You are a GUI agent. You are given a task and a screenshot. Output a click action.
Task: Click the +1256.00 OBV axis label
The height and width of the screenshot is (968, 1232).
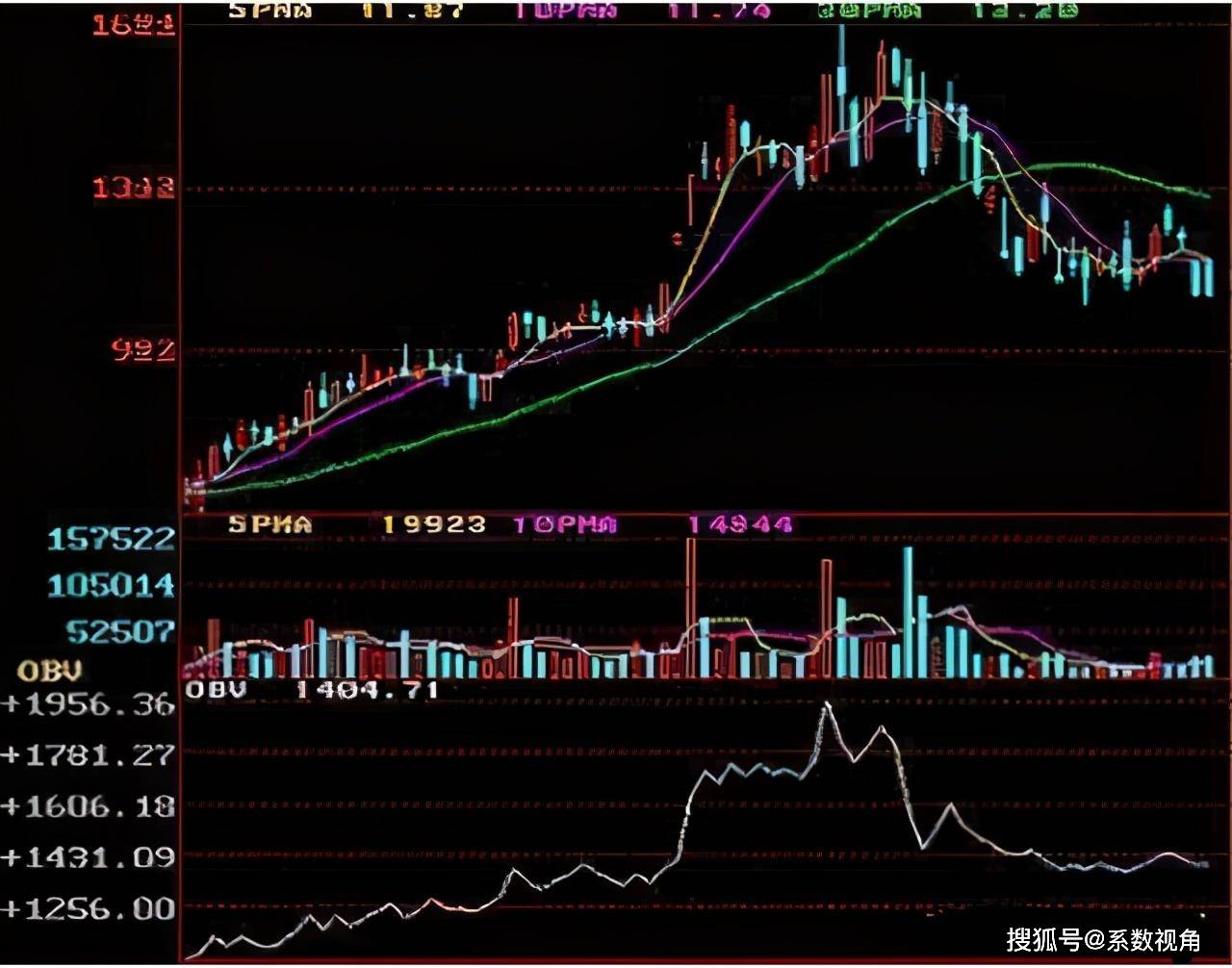(x=89, y=908)
